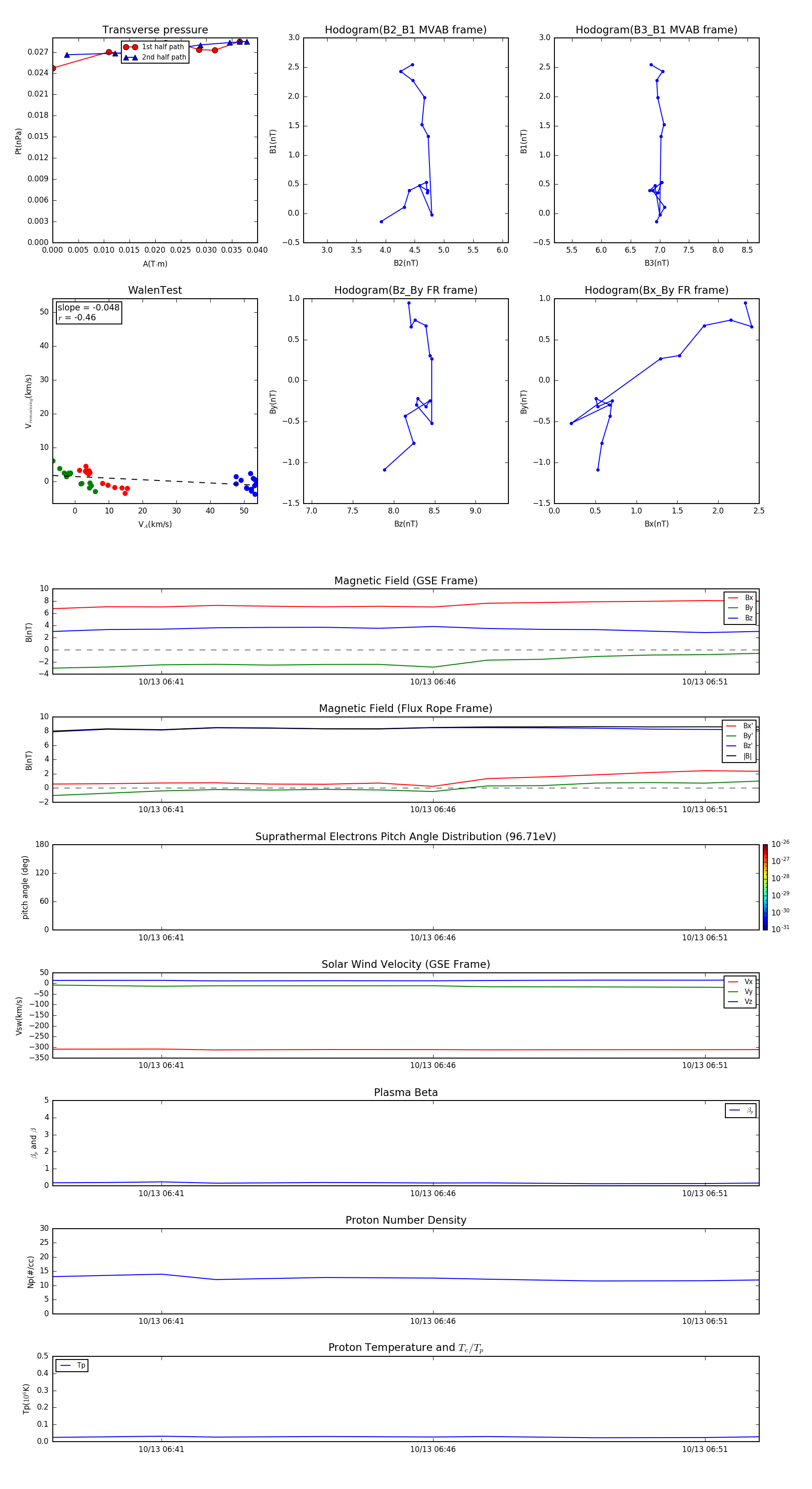
Task: Click the 'Pt(nPa)' y-axis label
Action: click(18, 141)
